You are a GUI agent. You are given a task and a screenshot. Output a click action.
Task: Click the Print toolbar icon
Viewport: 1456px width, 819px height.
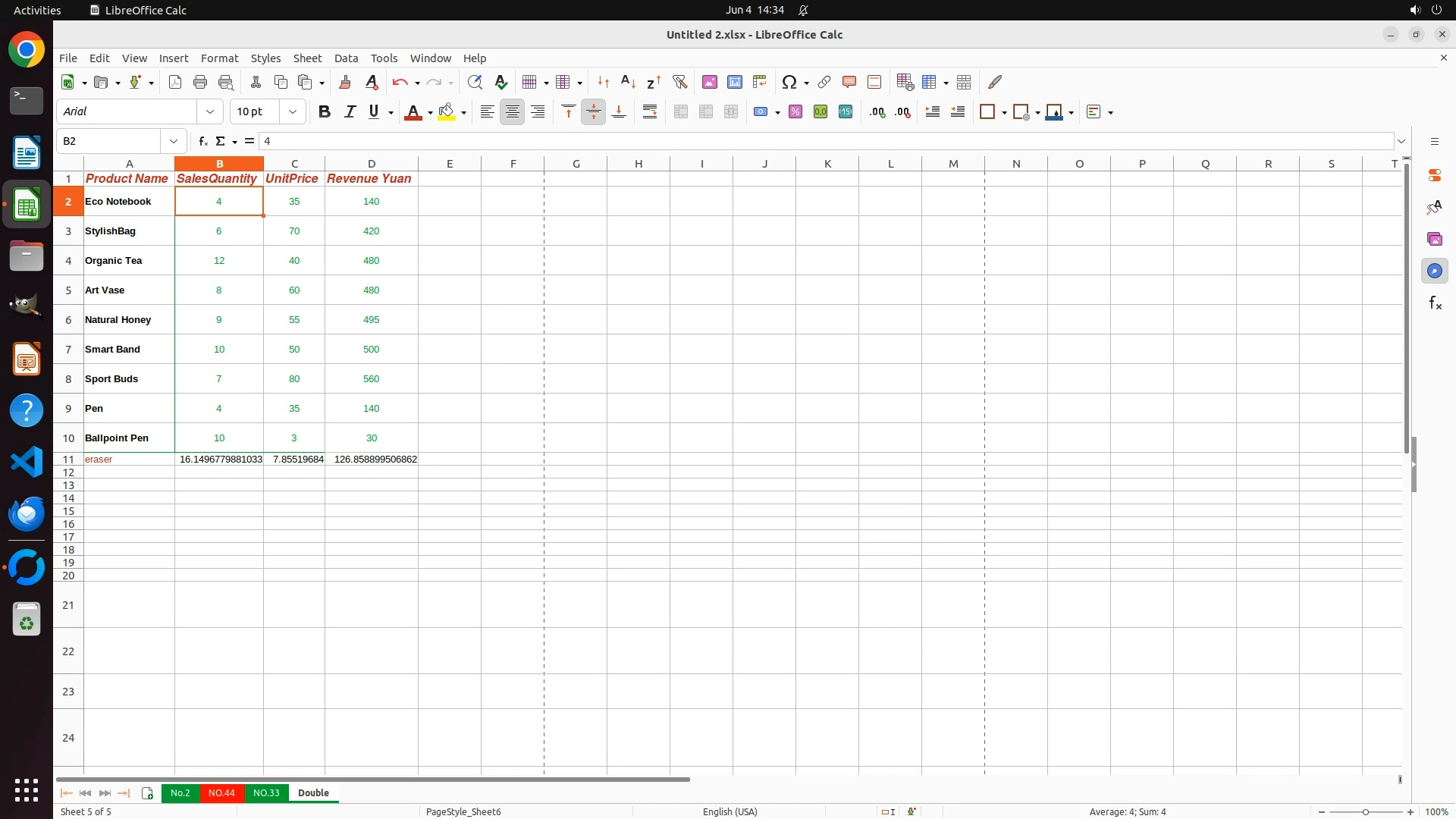[x=200, y=82]
